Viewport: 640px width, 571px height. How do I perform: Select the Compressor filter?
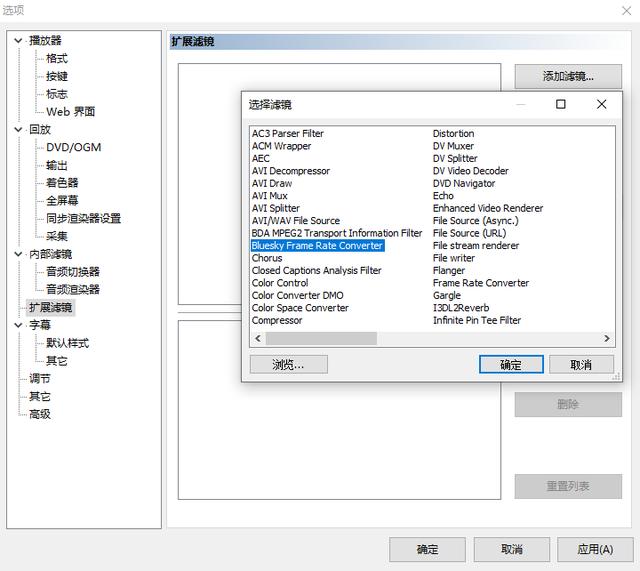[277, 320]
